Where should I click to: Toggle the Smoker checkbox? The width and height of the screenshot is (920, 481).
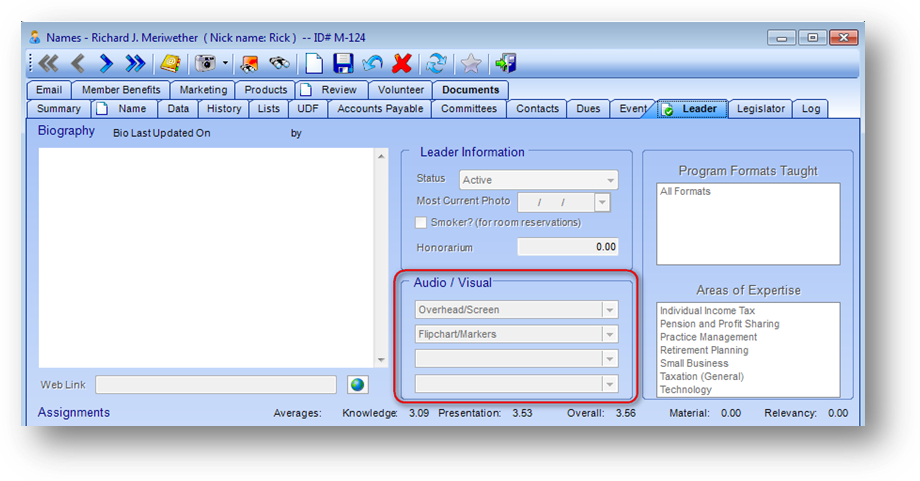[421, 222]
